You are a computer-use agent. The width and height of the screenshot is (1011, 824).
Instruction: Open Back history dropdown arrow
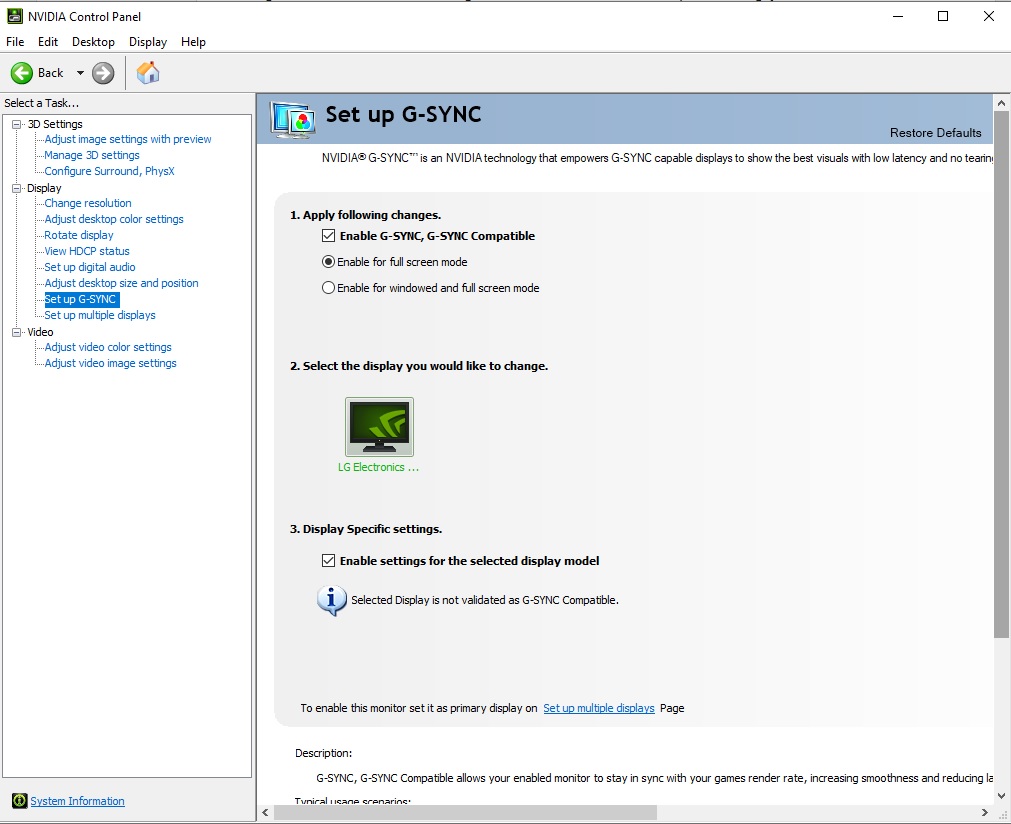(x=80, y=73)
